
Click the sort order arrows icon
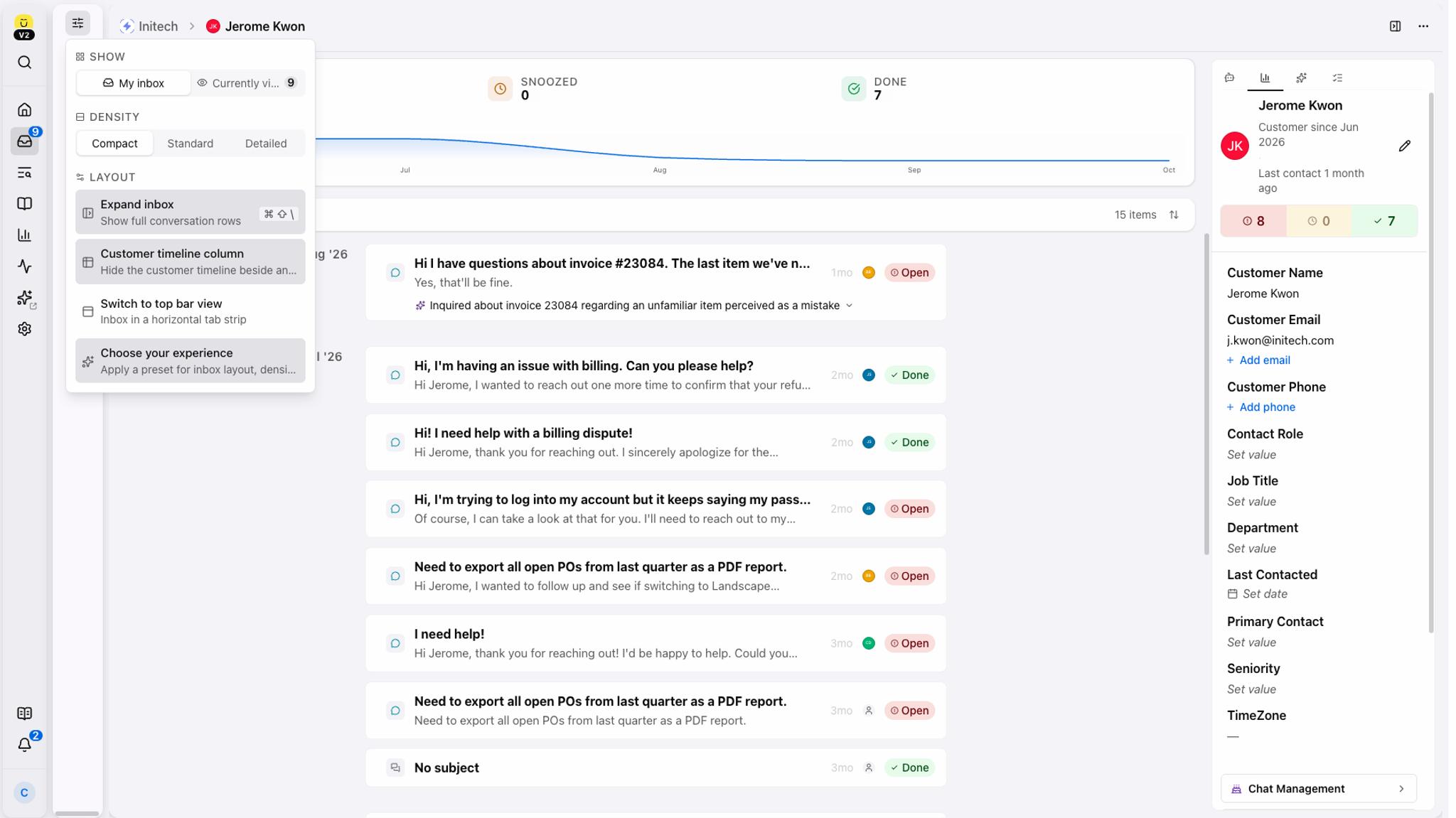point(1174,215)
